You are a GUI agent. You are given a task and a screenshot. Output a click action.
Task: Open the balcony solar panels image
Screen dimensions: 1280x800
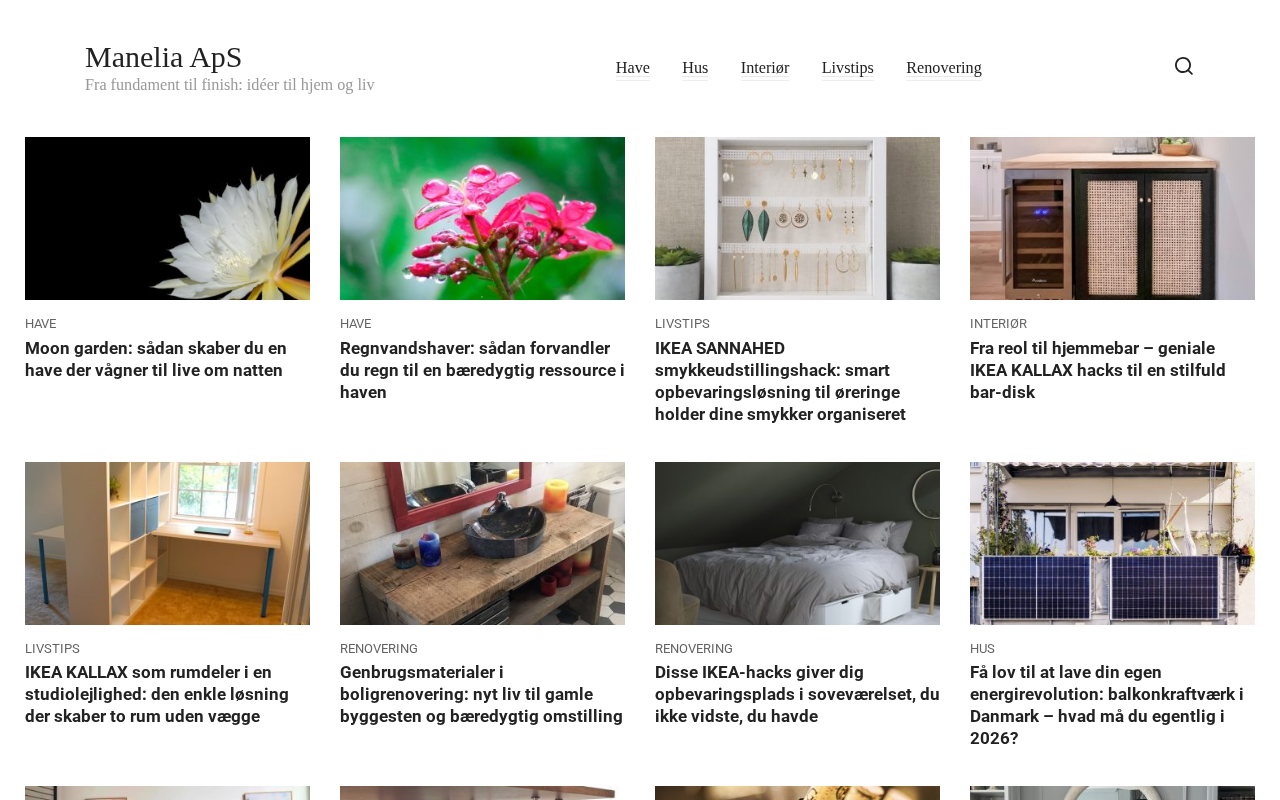[x=1112, y=543]
